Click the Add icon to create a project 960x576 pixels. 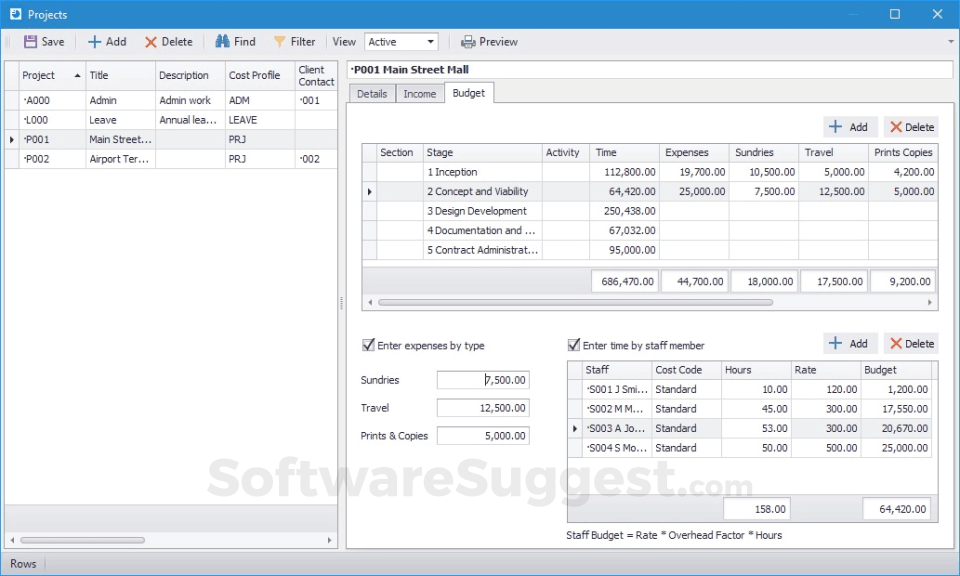click(94, 42)
